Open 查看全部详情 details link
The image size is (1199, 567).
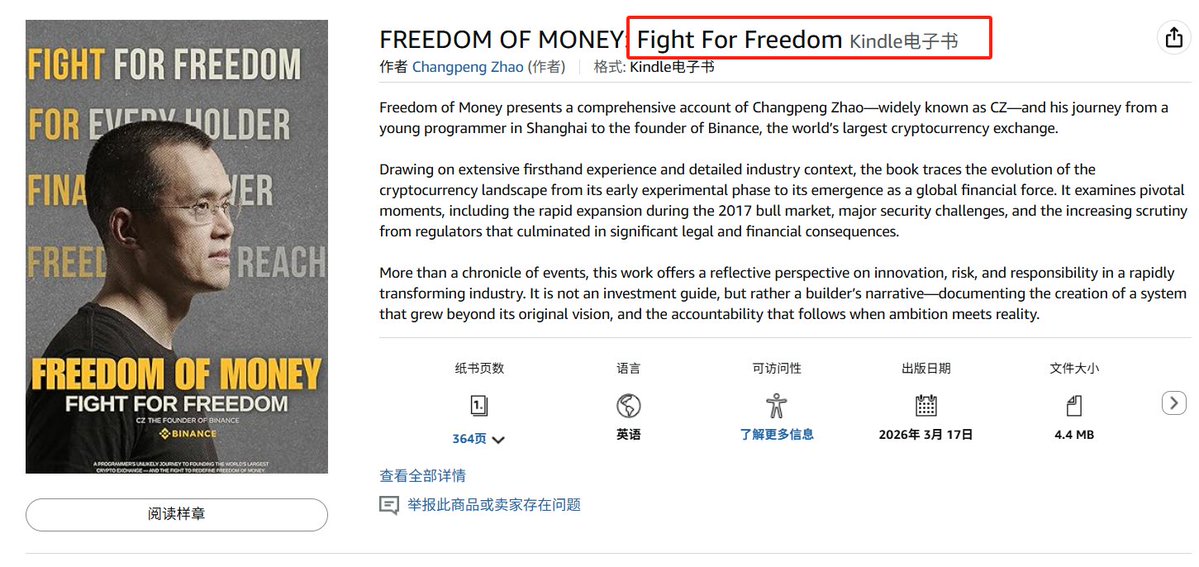coord(422,476)
